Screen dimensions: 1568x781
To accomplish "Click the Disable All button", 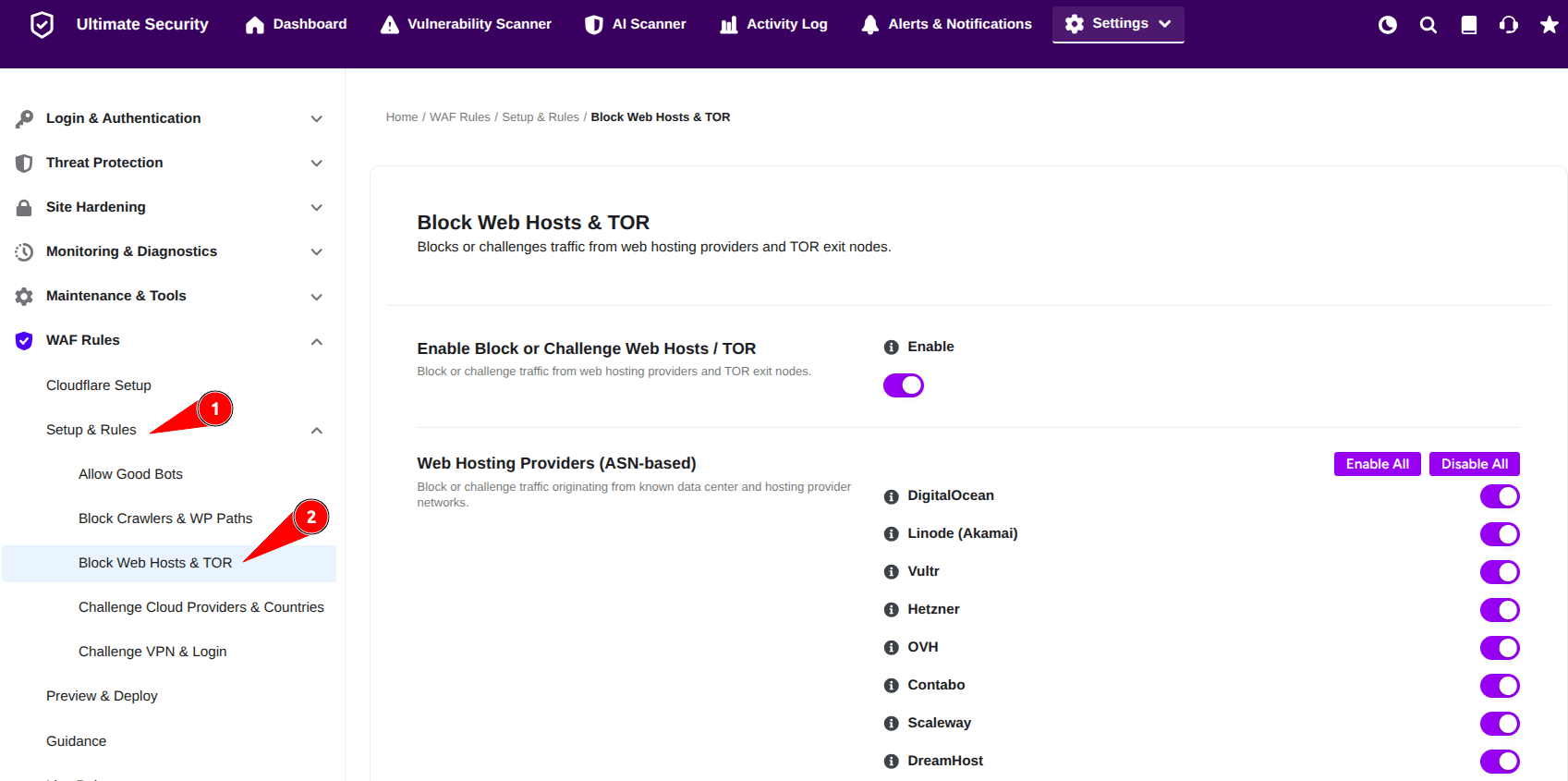I will tap(1475, 464).
